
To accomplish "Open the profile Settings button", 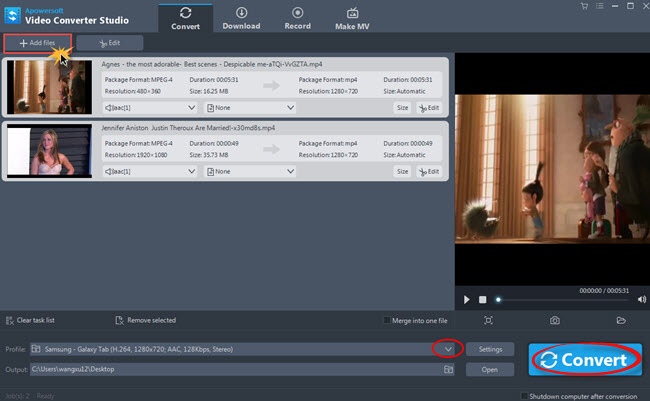I will [x=490, y=349].
